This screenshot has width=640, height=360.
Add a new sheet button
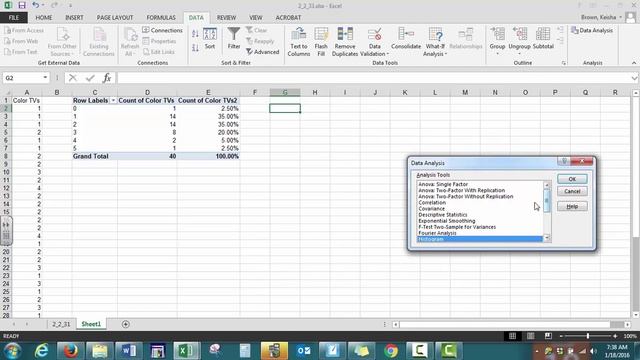[126, 324]
